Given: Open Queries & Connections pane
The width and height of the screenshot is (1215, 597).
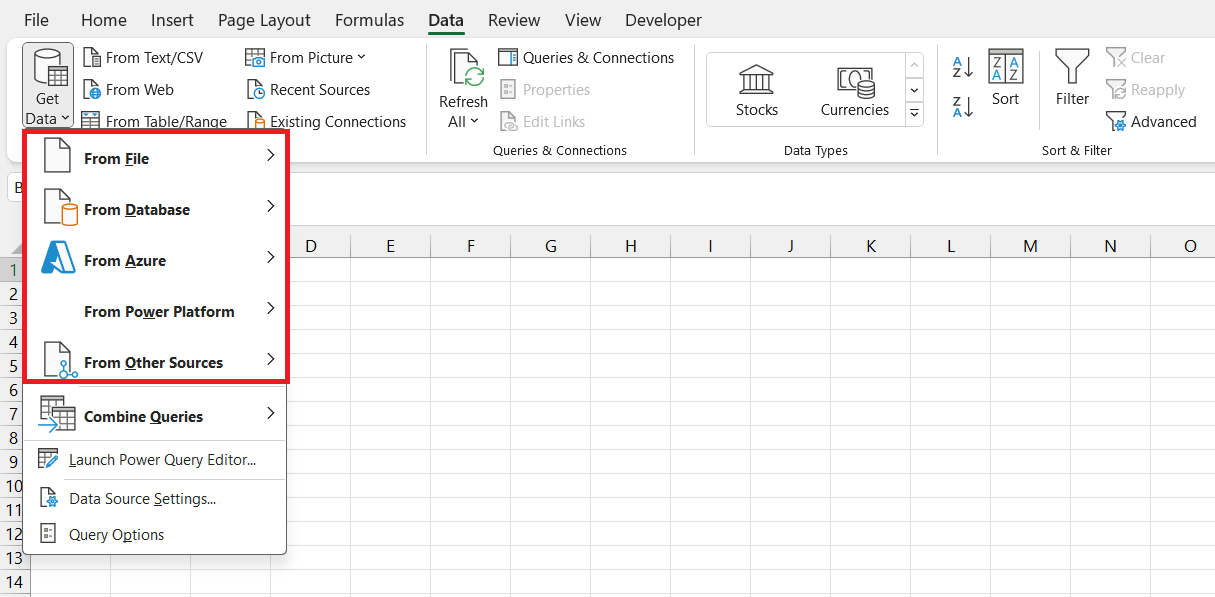Looking at the screenshot, I should 586,58.
